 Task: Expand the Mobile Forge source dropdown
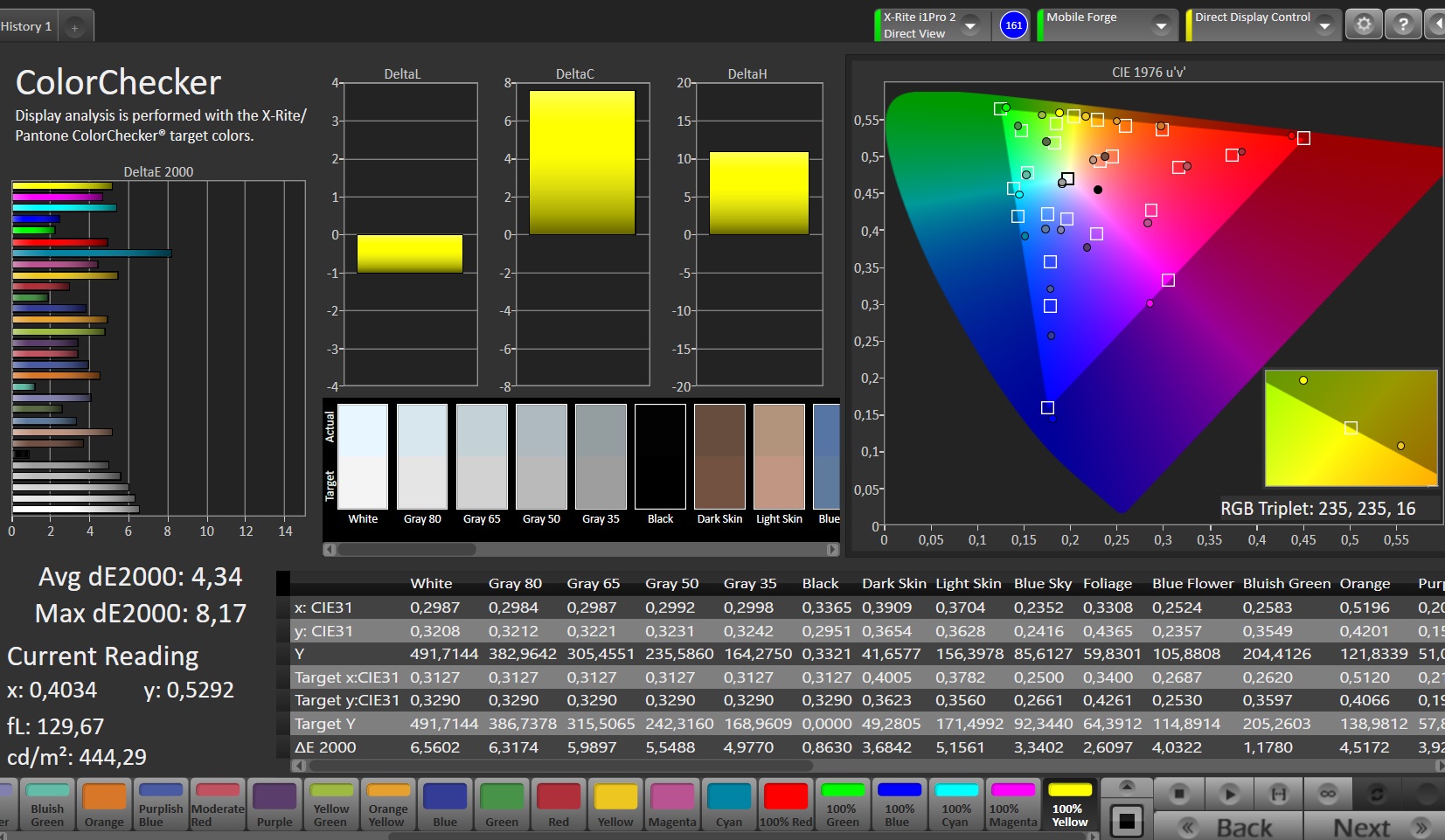[x=1161, y=26]
